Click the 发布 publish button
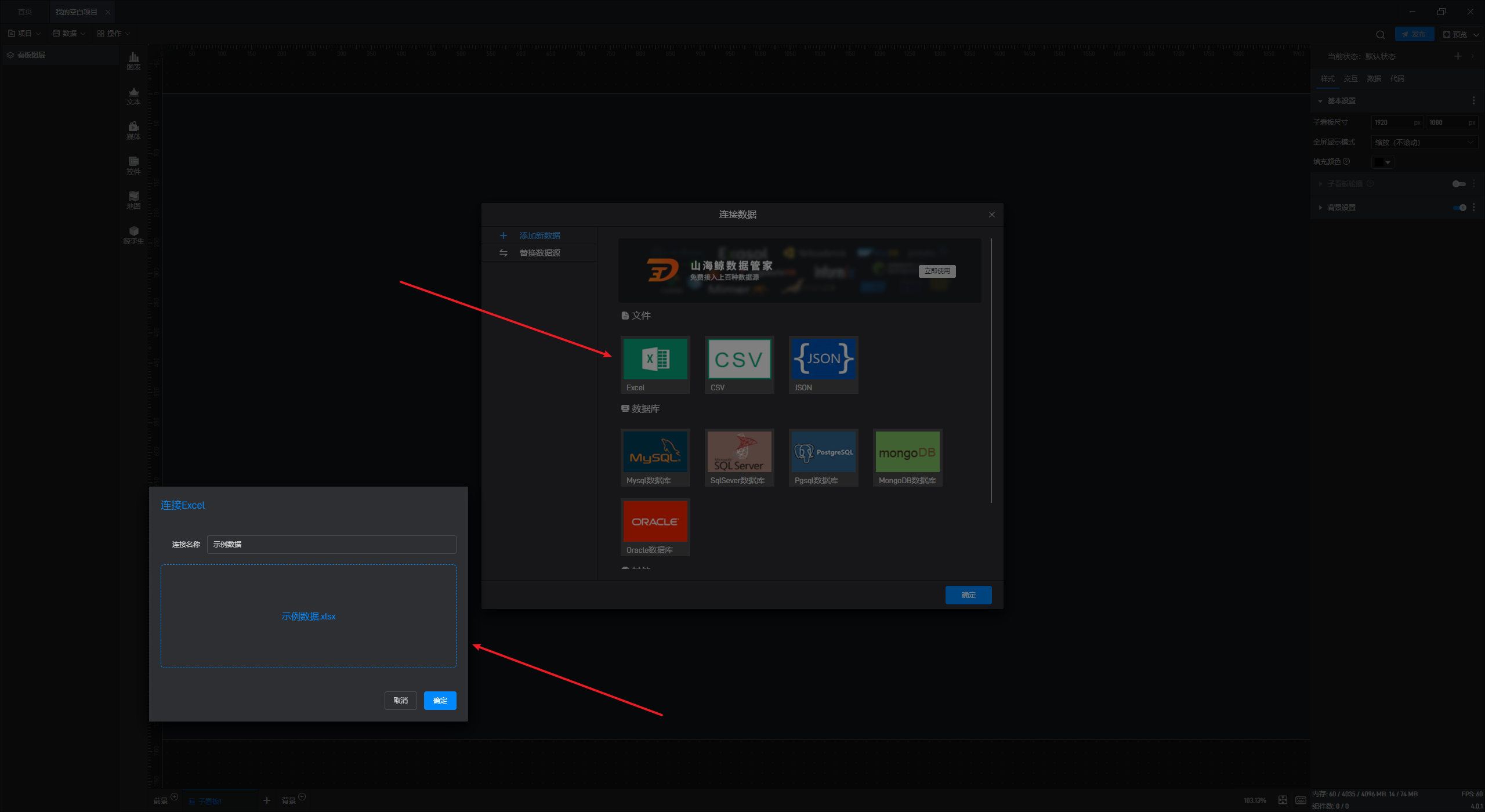 (1414, 34)
